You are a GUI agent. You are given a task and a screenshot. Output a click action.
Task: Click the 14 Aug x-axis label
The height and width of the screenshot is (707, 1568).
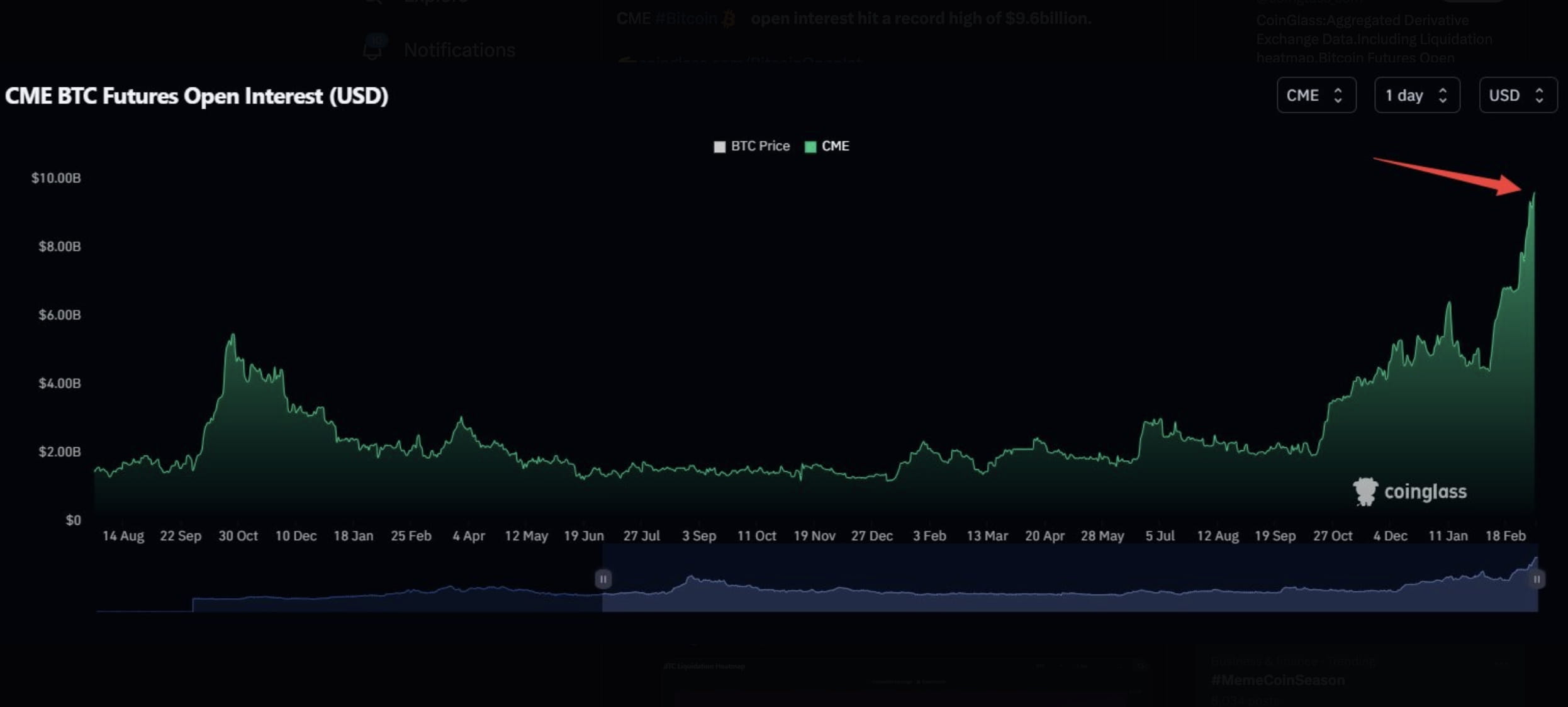tap(123, 536)
